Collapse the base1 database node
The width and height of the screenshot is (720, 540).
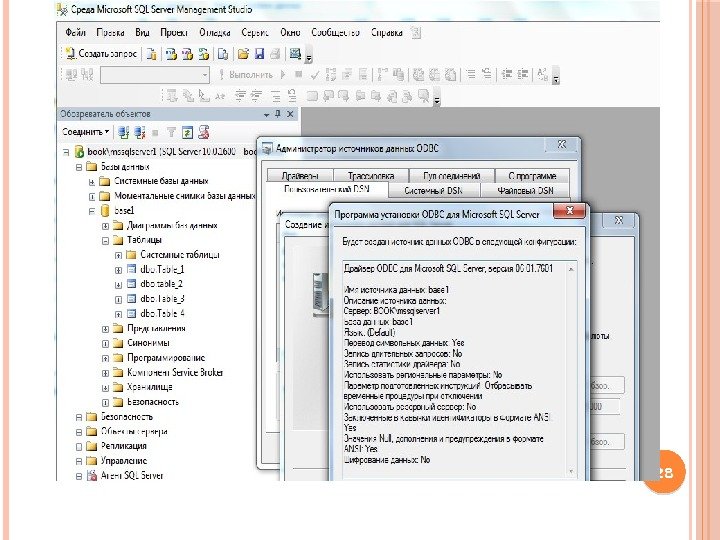(92, 211)
